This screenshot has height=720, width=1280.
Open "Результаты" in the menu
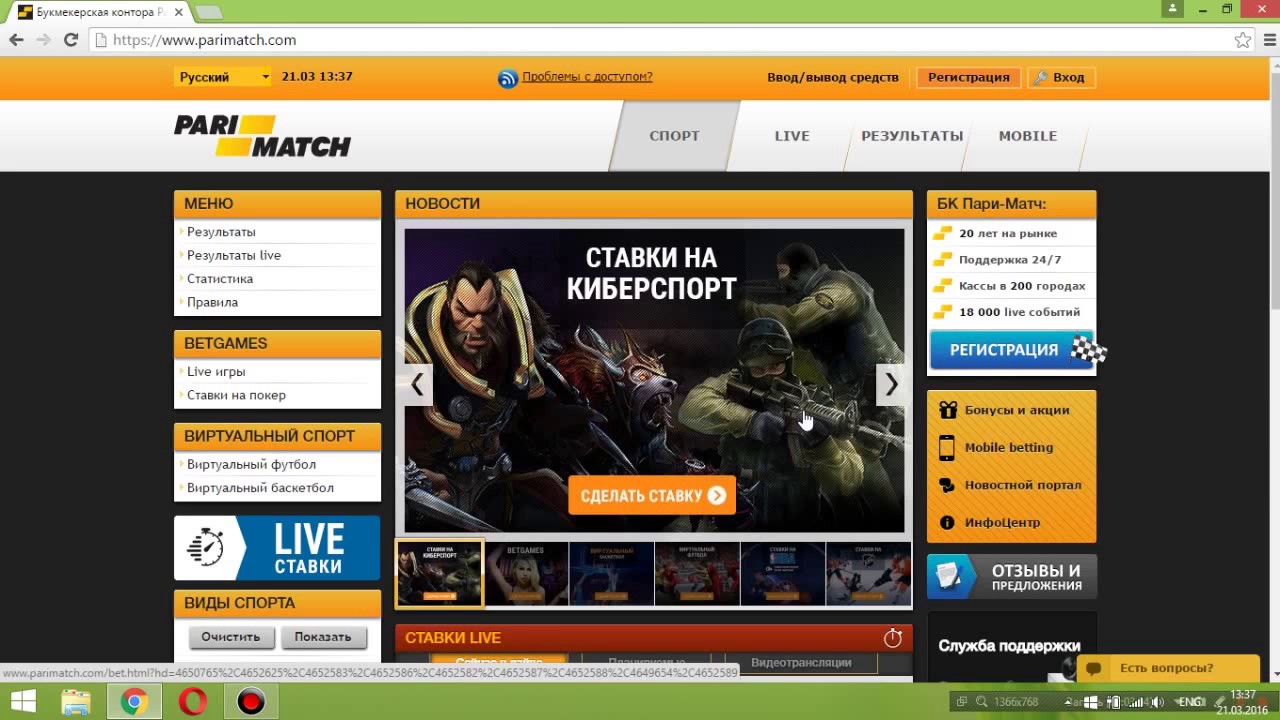click(x=221, y=232)
